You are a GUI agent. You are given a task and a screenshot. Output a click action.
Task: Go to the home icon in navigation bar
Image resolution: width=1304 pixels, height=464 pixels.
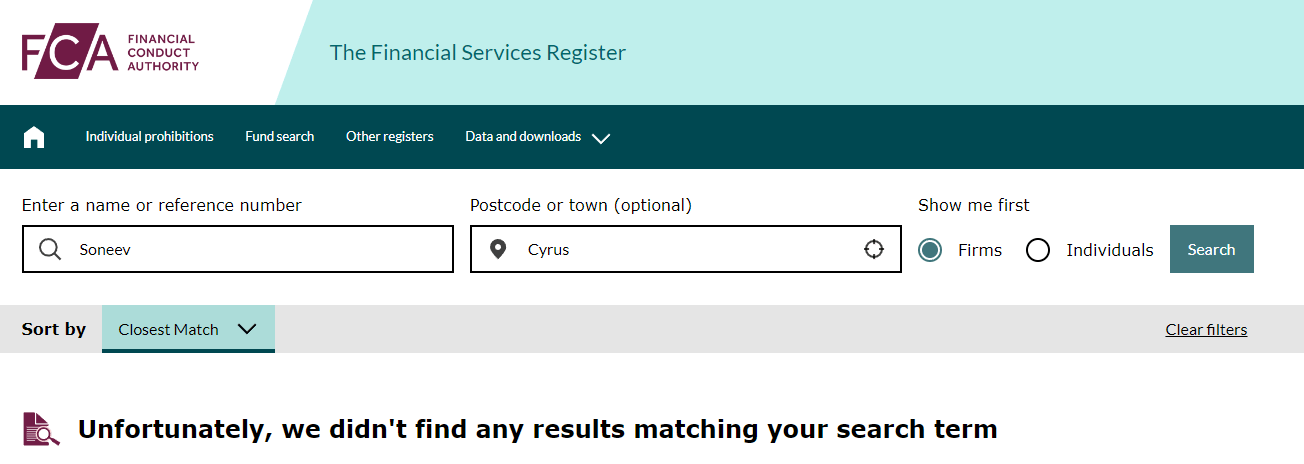34,137
